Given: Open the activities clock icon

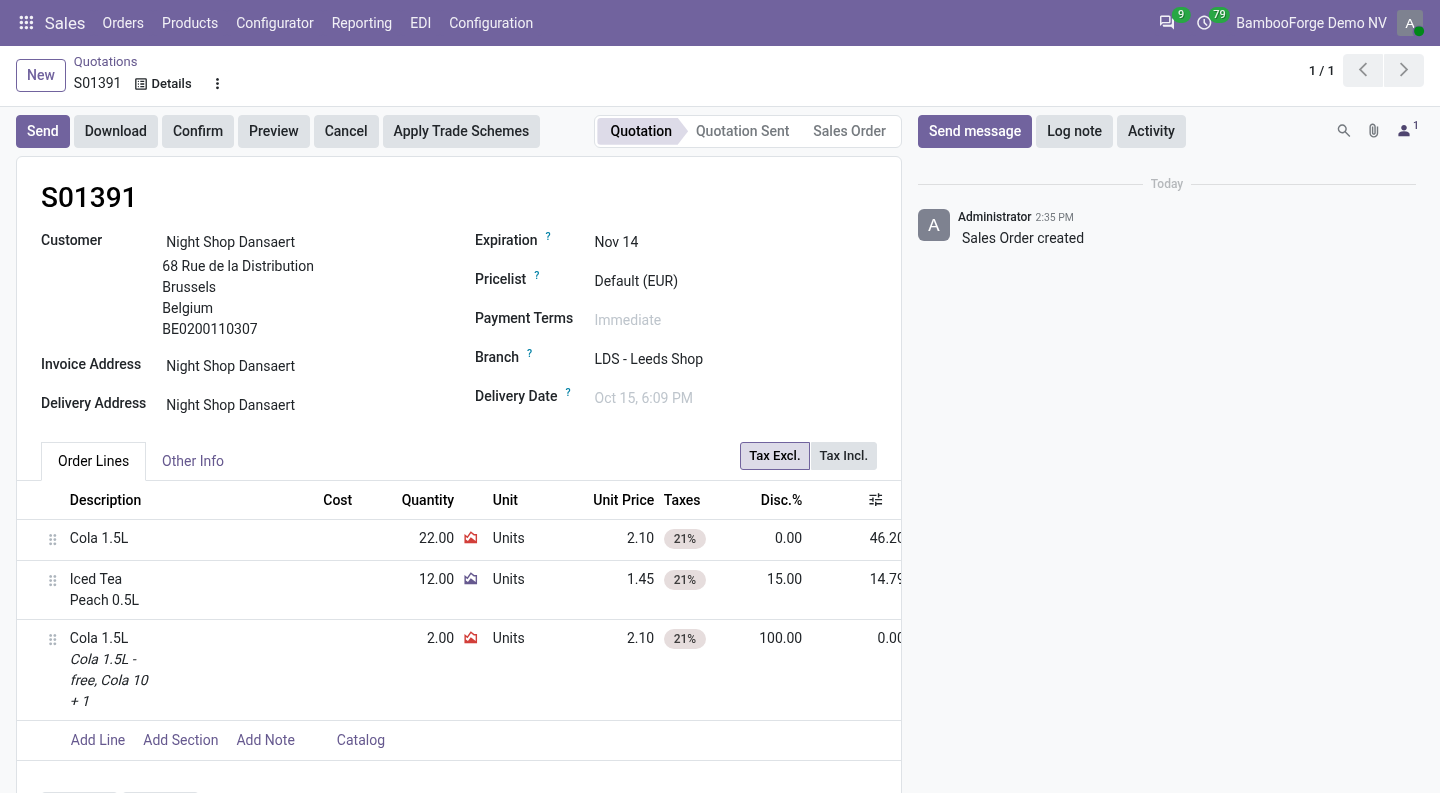Looking at the screenshot, I should [x=1204, y=23].
